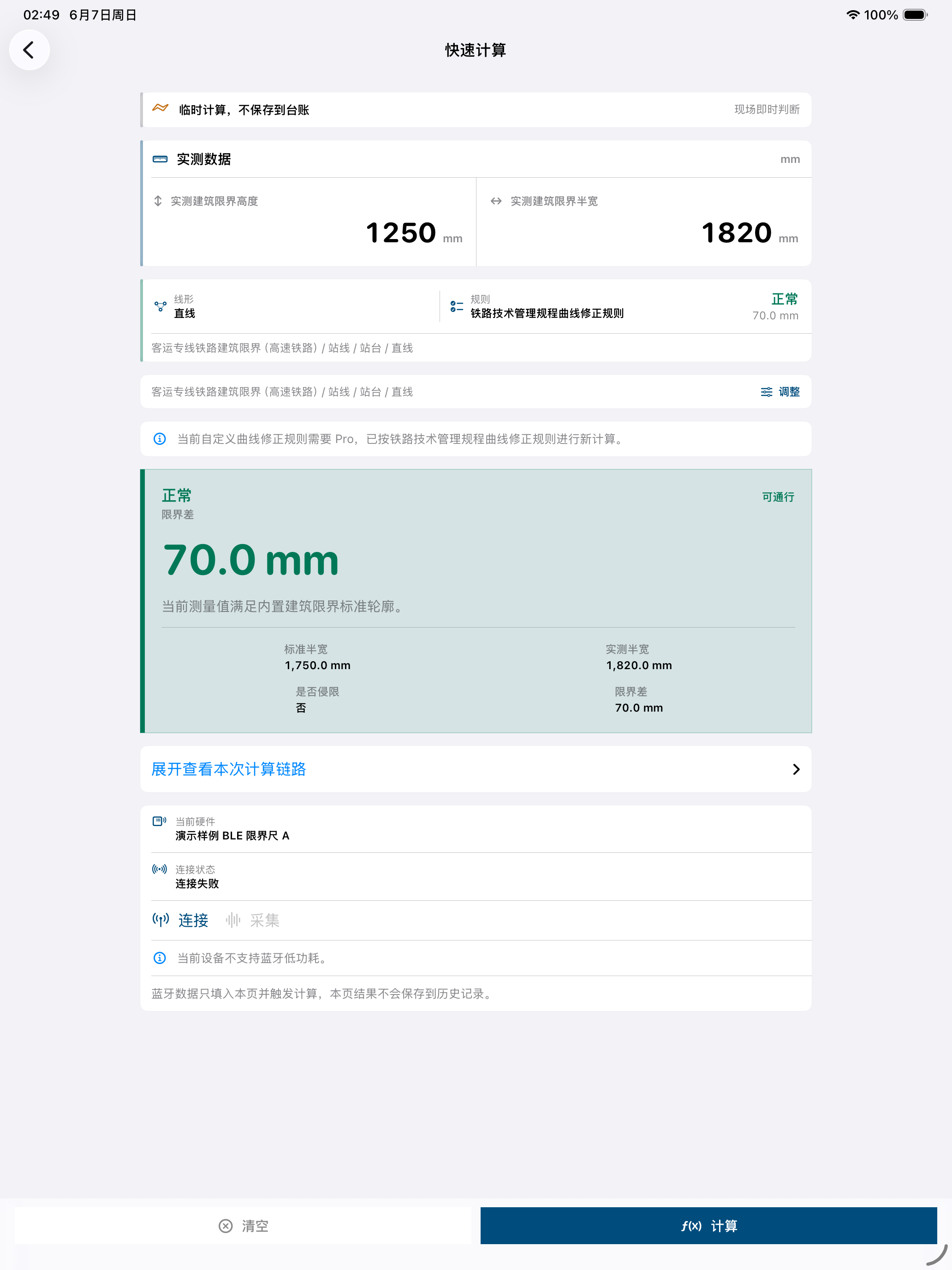Tap 清空 to clear inputs
This screenshot has width=952, height=1270.
tap(244, 1226)
